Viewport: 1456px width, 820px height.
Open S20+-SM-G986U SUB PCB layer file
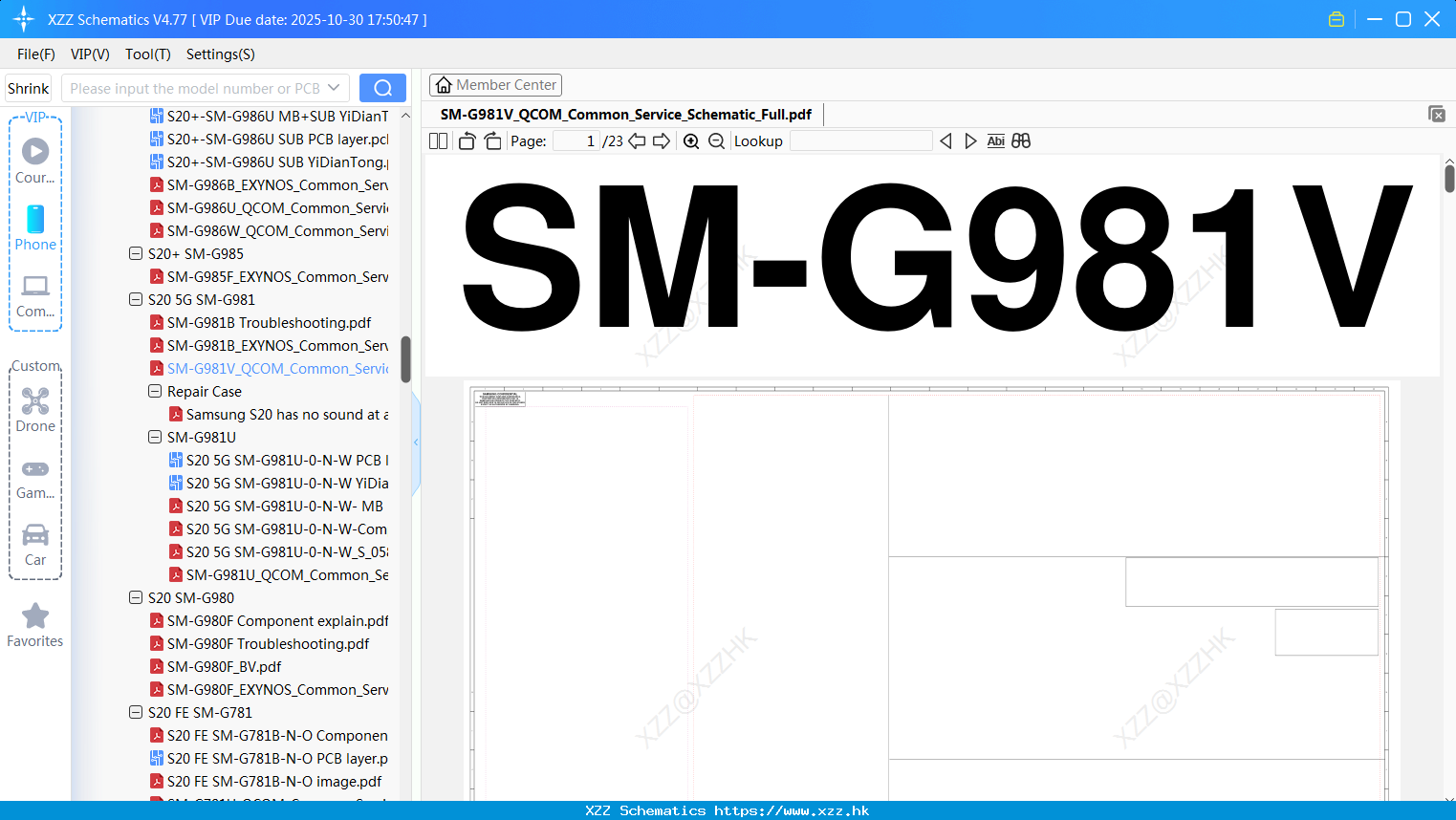(269, 139)
